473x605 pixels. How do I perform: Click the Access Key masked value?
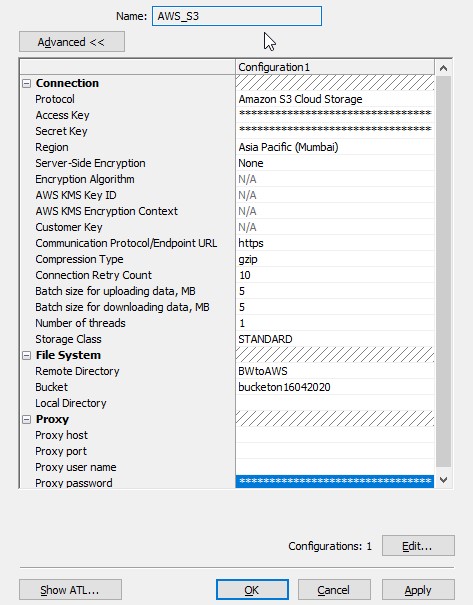(x=335, y=115)
